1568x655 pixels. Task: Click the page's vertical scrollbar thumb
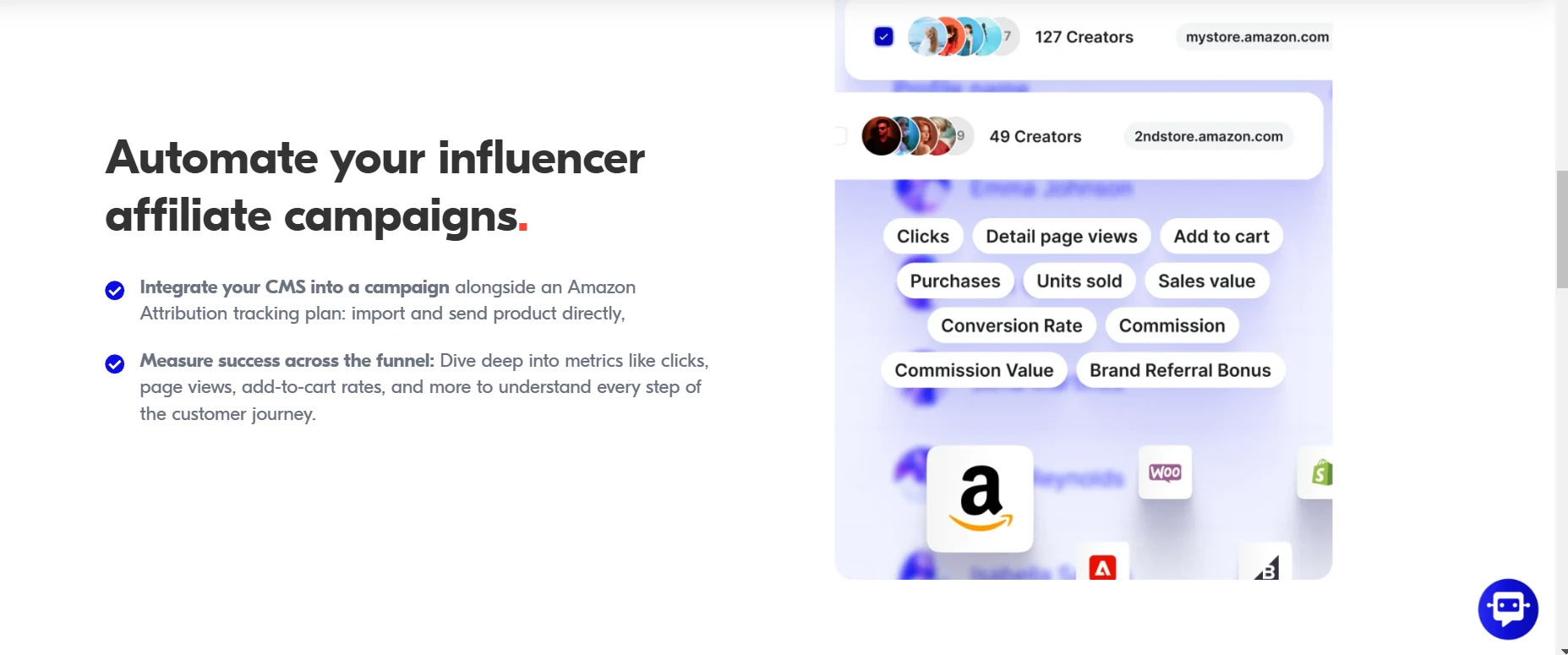pos(1561,228)
